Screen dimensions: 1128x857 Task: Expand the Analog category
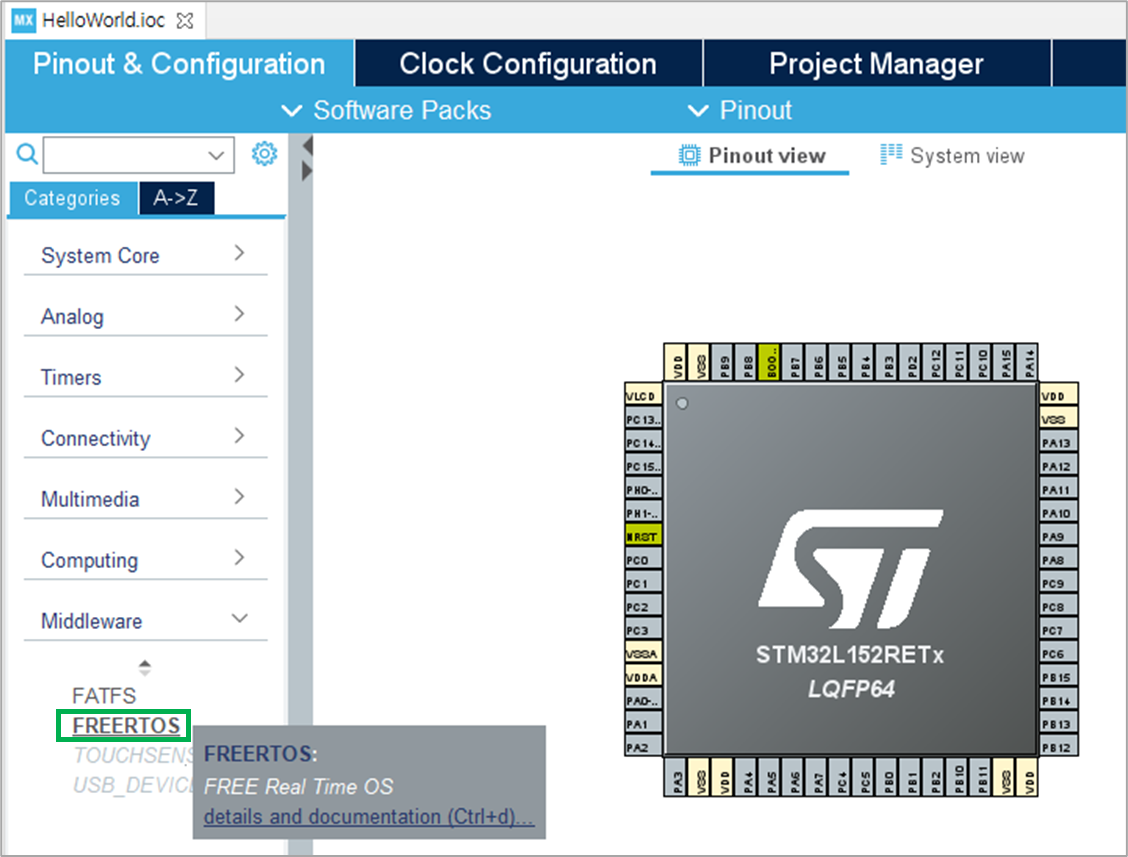145,316
